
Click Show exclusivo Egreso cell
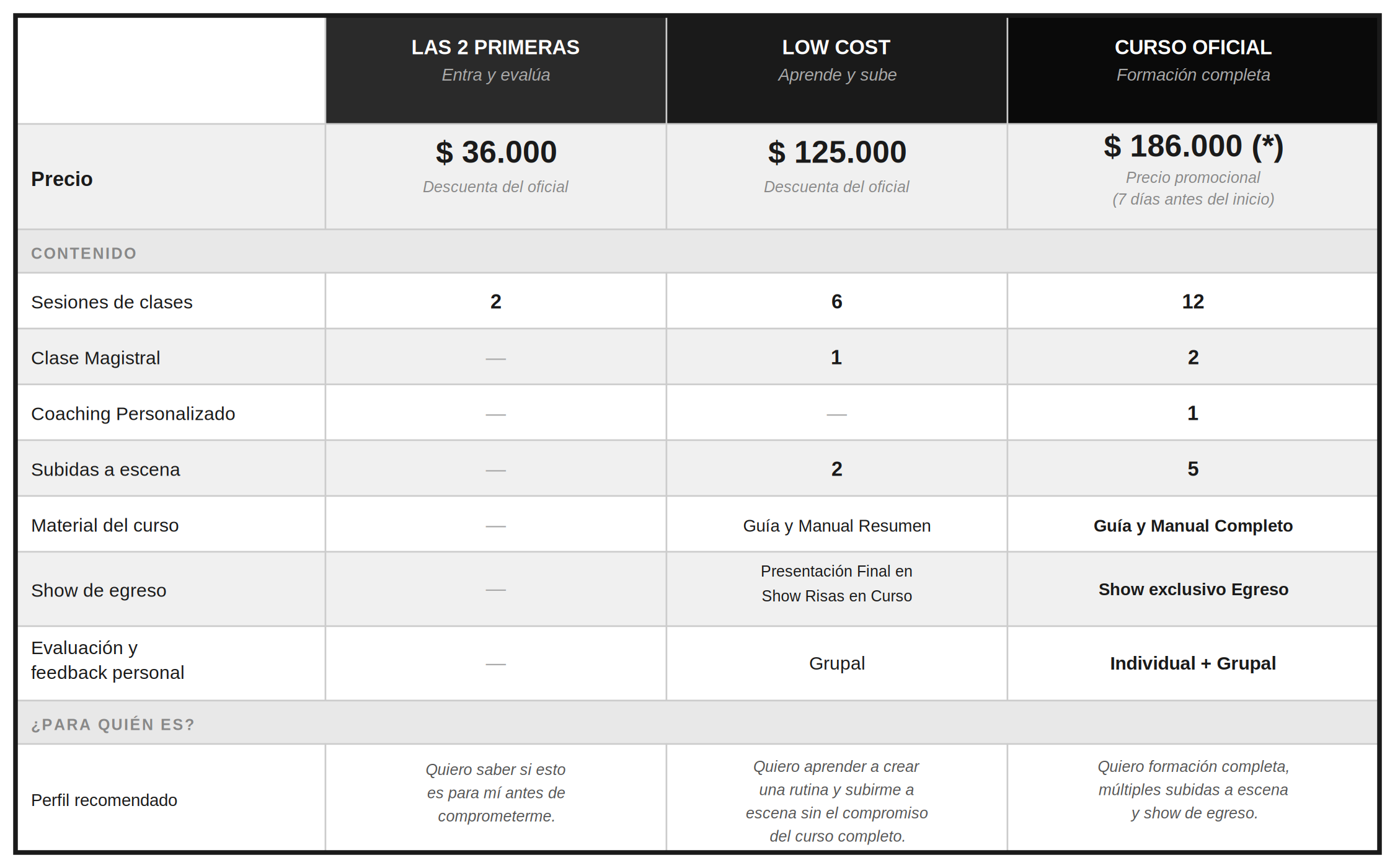[1193, 589]
